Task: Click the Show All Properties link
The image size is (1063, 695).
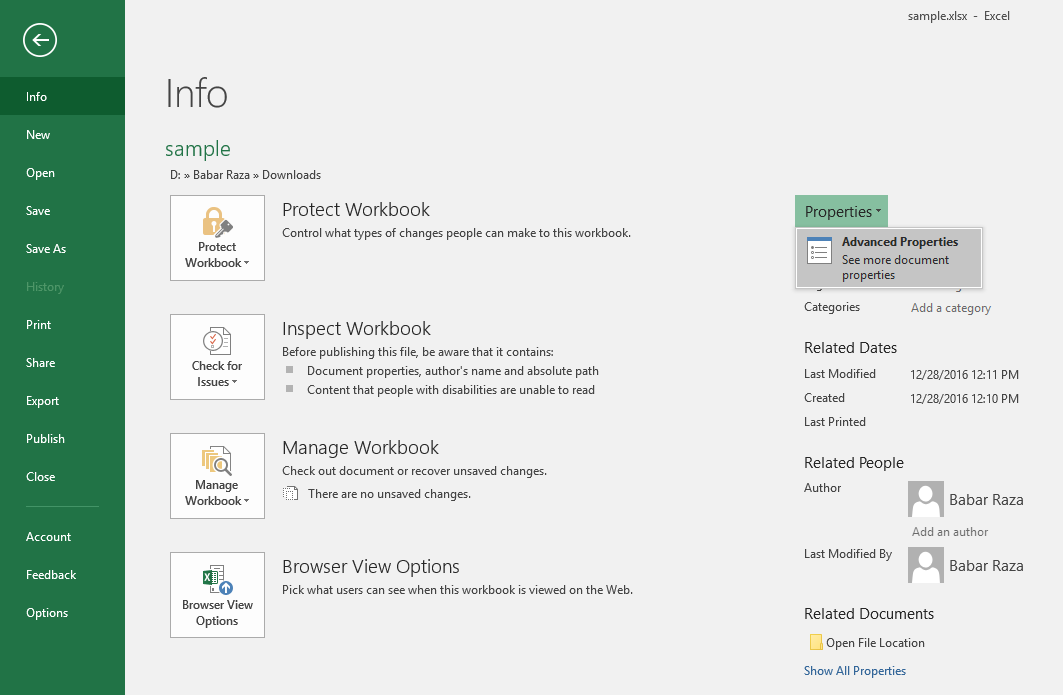Action: pyautogui.click(x=855, y=671)
